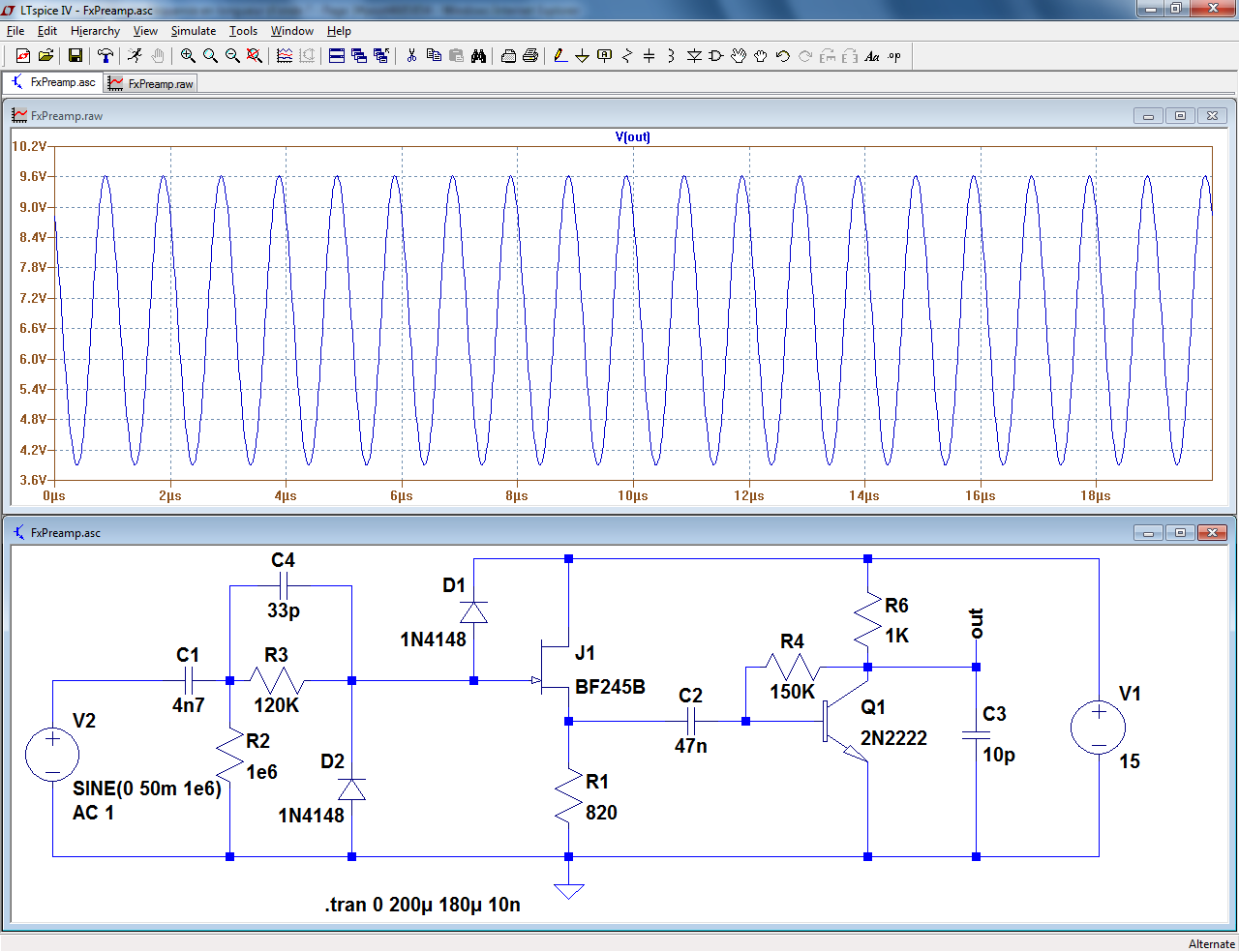Select the SPICE directive .op tool
This screenshot has height=952, width=1239.
894,56
